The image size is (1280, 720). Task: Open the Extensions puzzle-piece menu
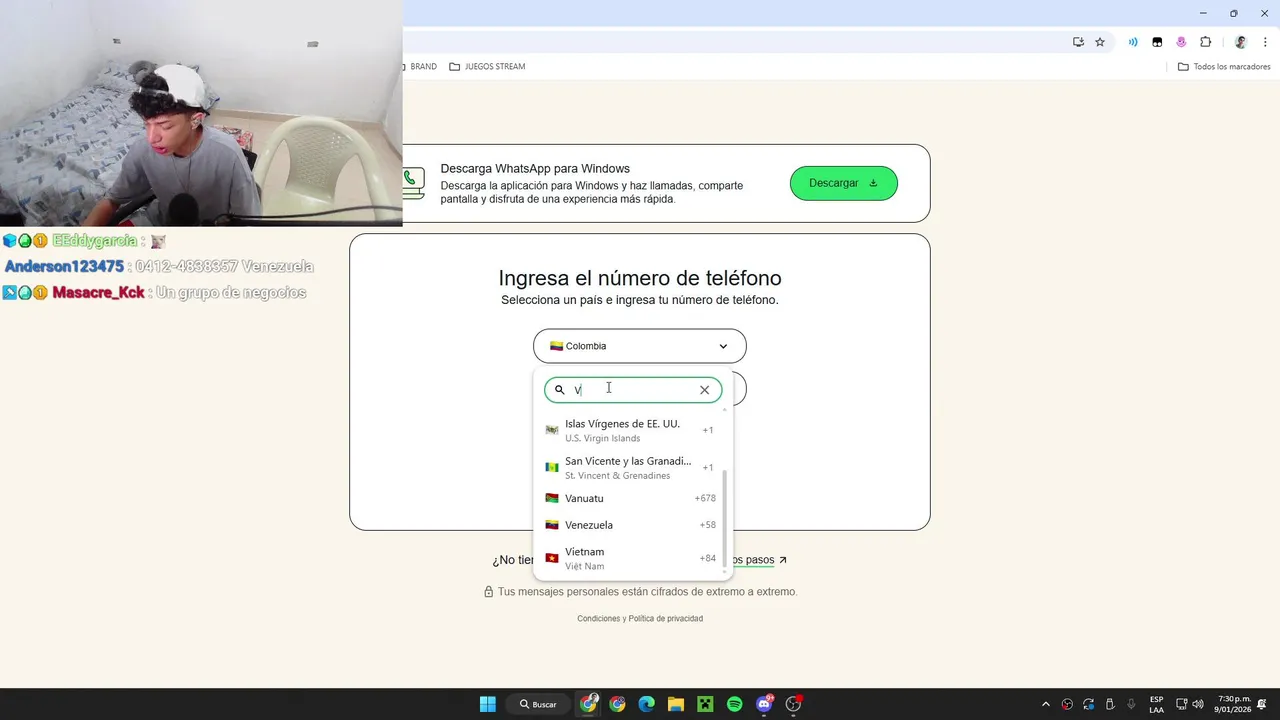click(x=1205, y=42)
